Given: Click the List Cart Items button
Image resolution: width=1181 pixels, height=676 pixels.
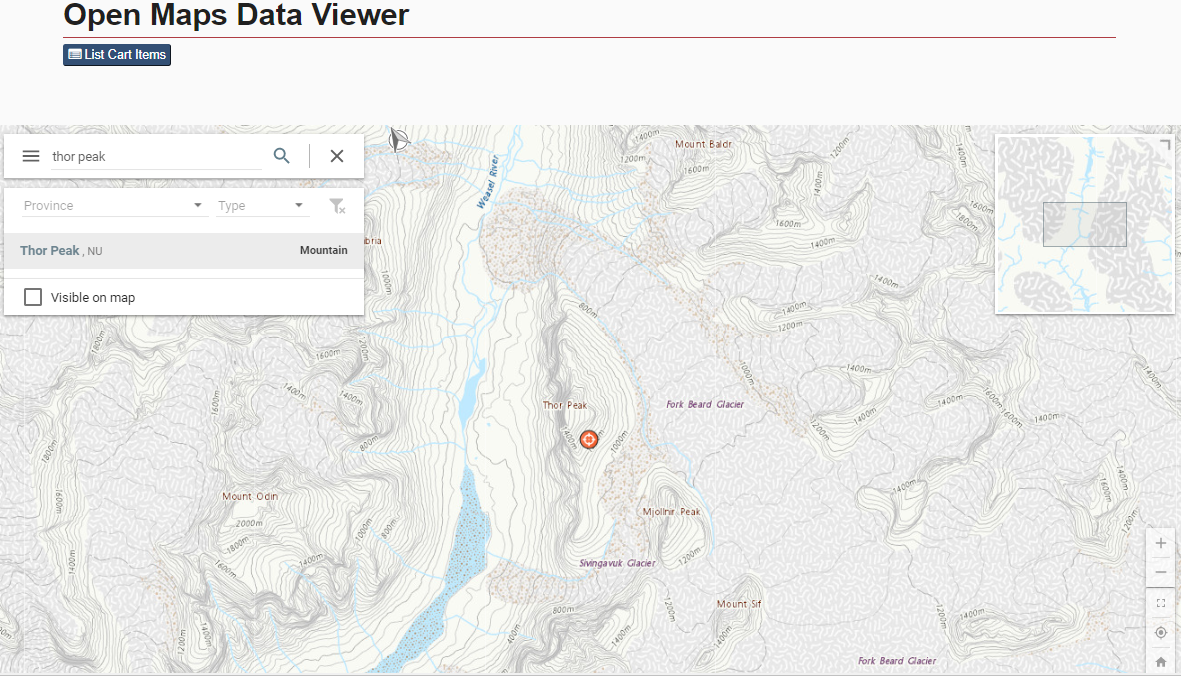Looking at the screenshot, I should pyautogui.click(x=117, y=54).
